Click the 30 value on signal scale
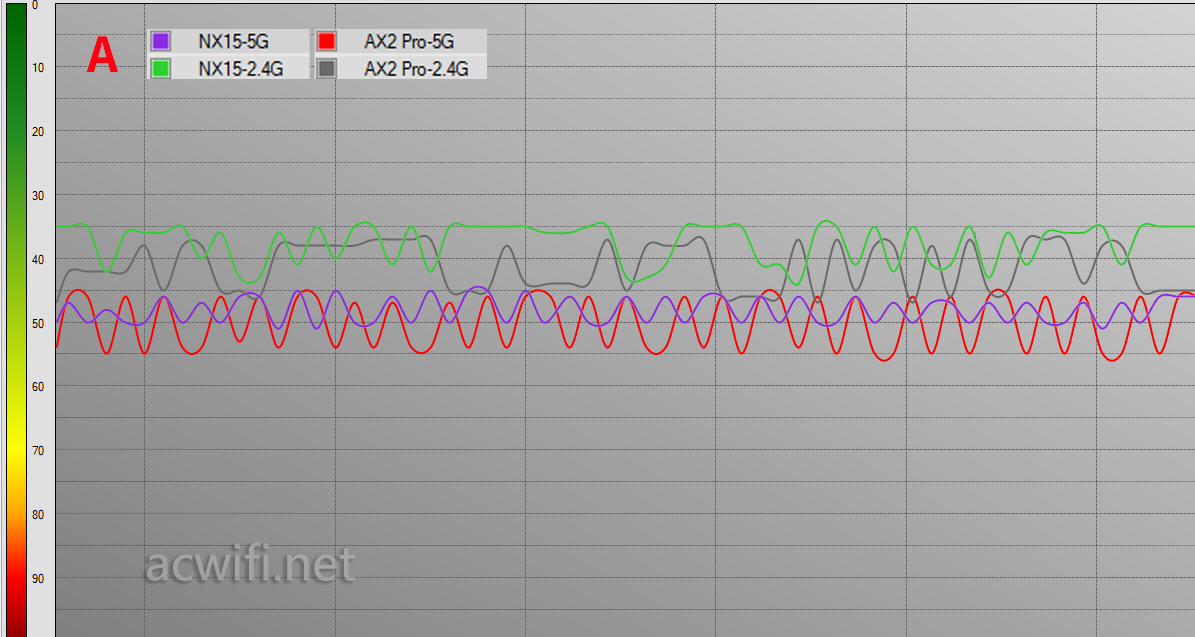Image resolution: width=1195 pixels, height=637 pixels. pos(38,196)
